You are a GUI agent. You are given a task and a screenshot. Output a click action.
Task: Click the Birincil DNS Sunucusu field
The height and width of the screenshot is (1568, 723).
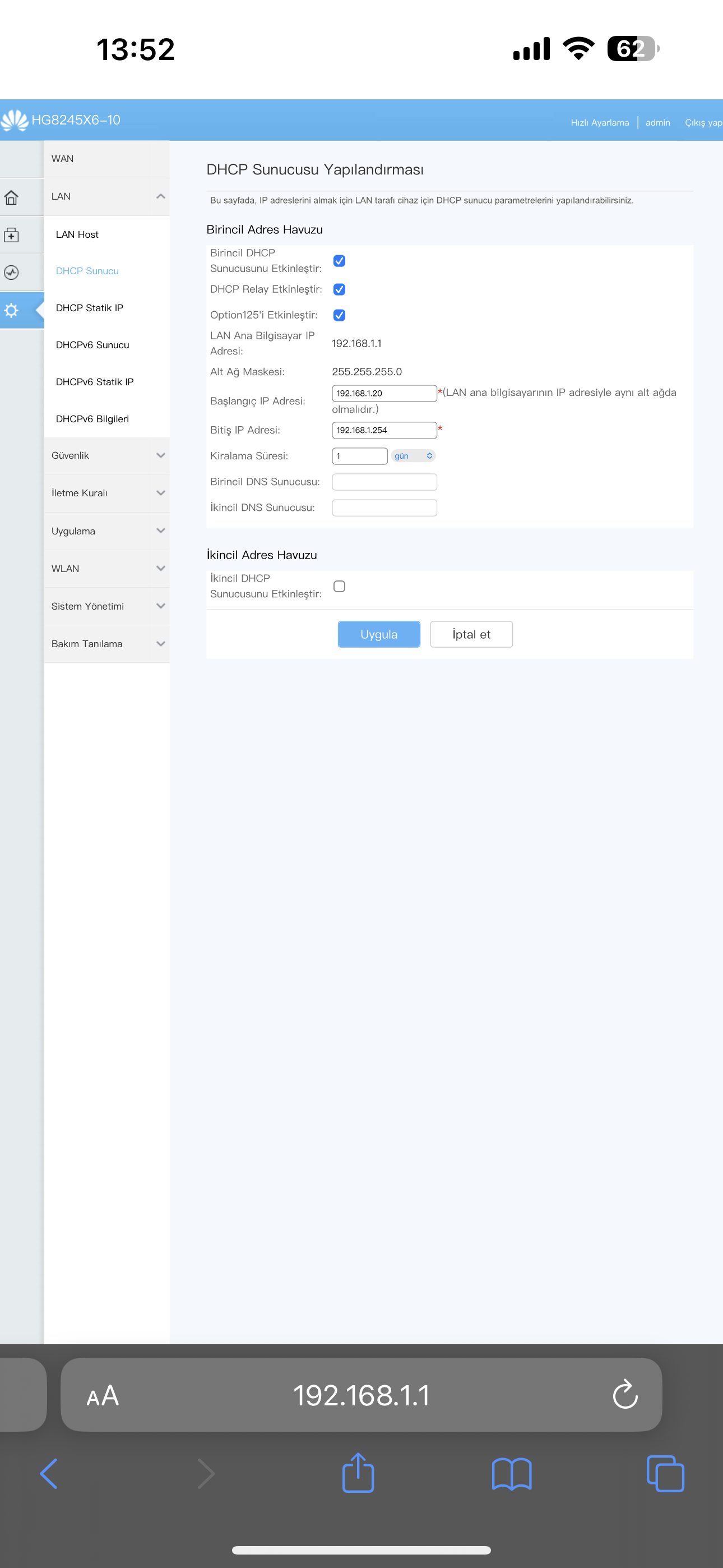(x=384, y=482)
